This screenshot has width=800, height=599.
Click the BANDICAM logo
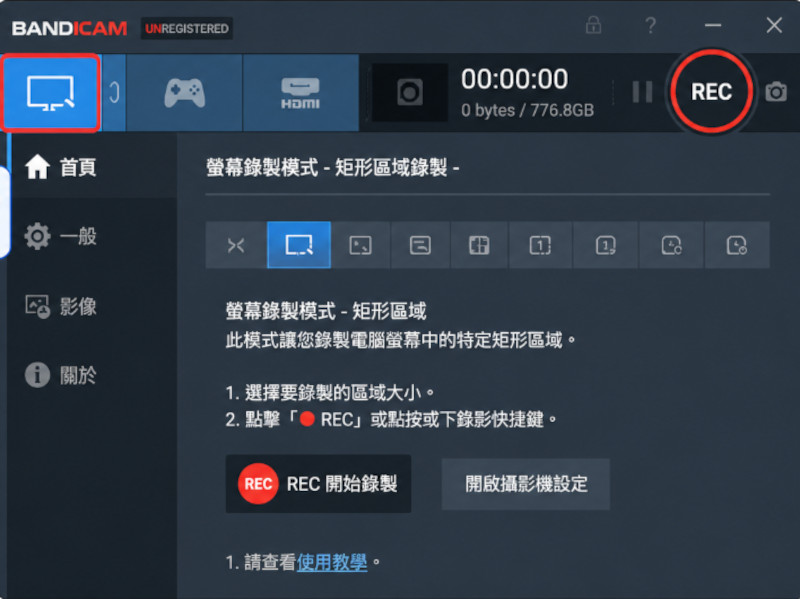click(69, 29)
